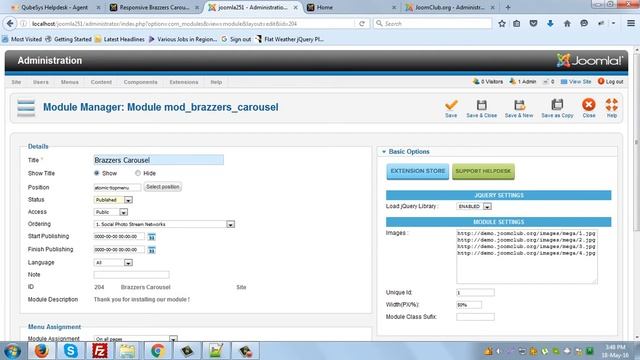Open Status Published dropdown
The image size is (640, 360).
click(113, 200)
